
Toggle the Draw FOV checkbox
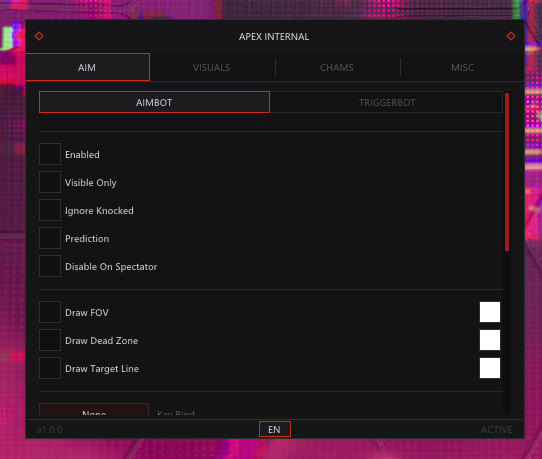click(50, 312)
